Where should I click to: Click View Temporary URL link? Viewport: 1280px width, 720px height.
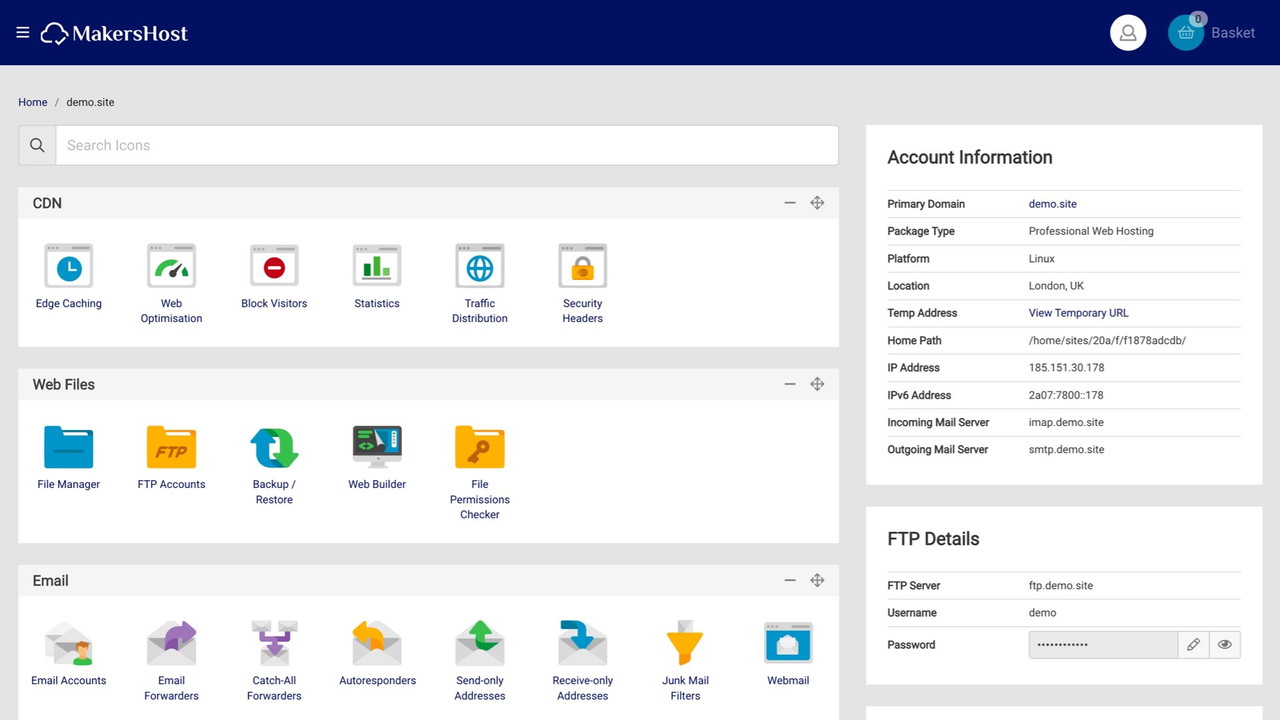point(1078,313)
